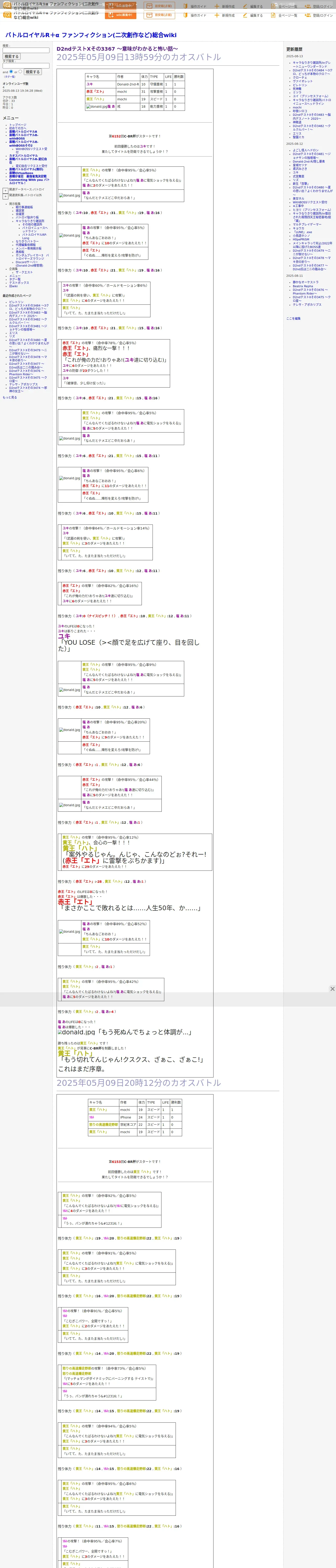Image resolution: width=336 pixels, height=1568 pixels.
Task: Open Connecting With you バトルロイヤル！ link
Action: 29,181
